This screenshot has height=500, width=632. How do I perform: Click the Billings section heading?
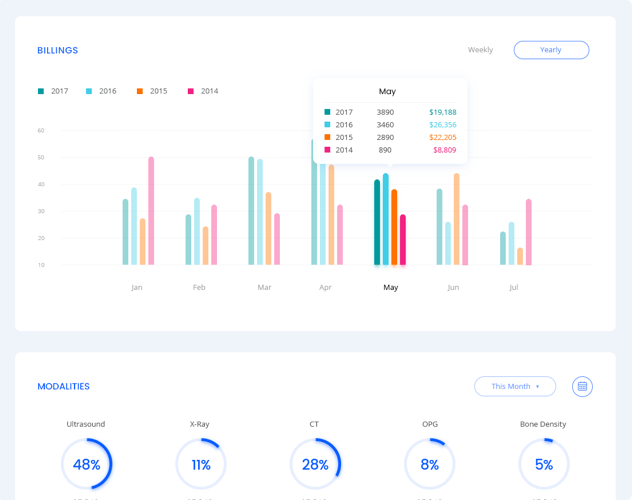point(58,50)
